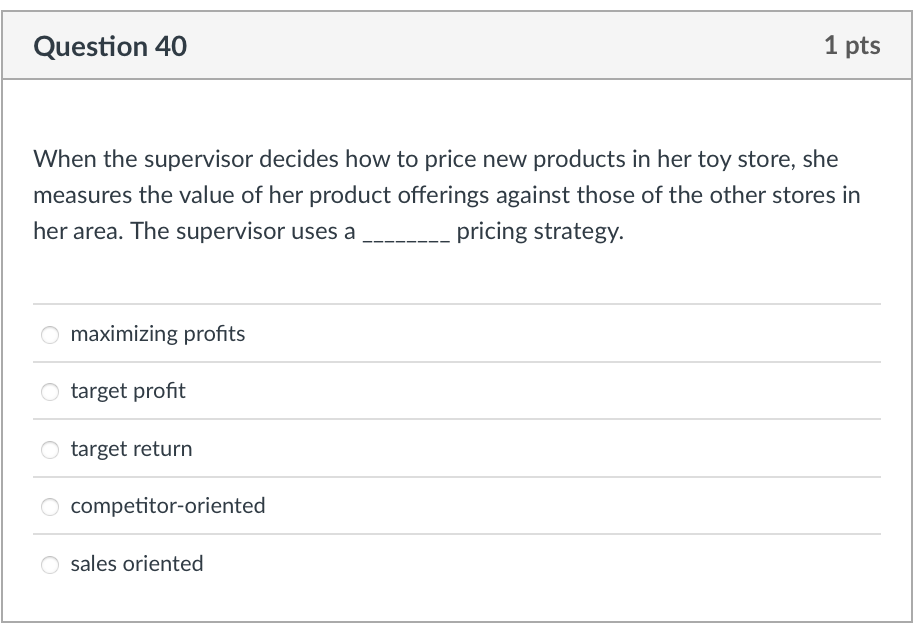Click the maximizing profits answer text
This screenshot has width=920, height=626.
(158, 334)
